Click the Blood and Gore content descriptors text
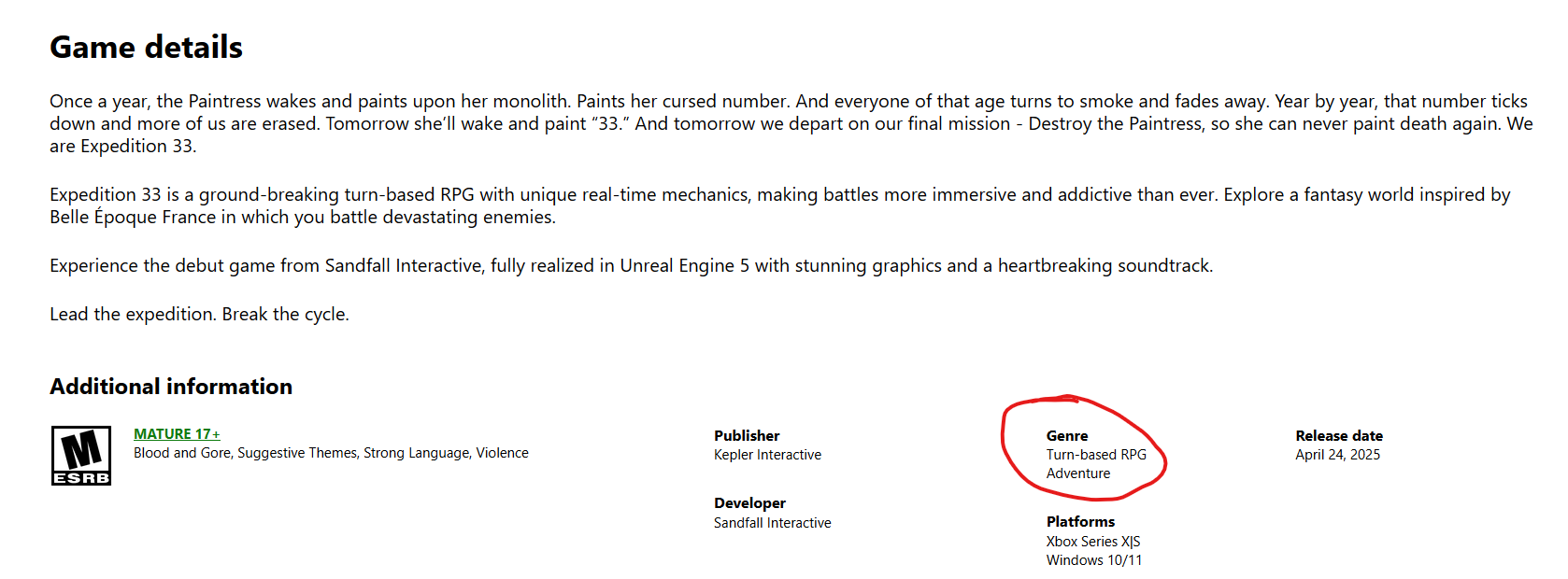This screenshot has width=1568, height=579. point(331,453)
